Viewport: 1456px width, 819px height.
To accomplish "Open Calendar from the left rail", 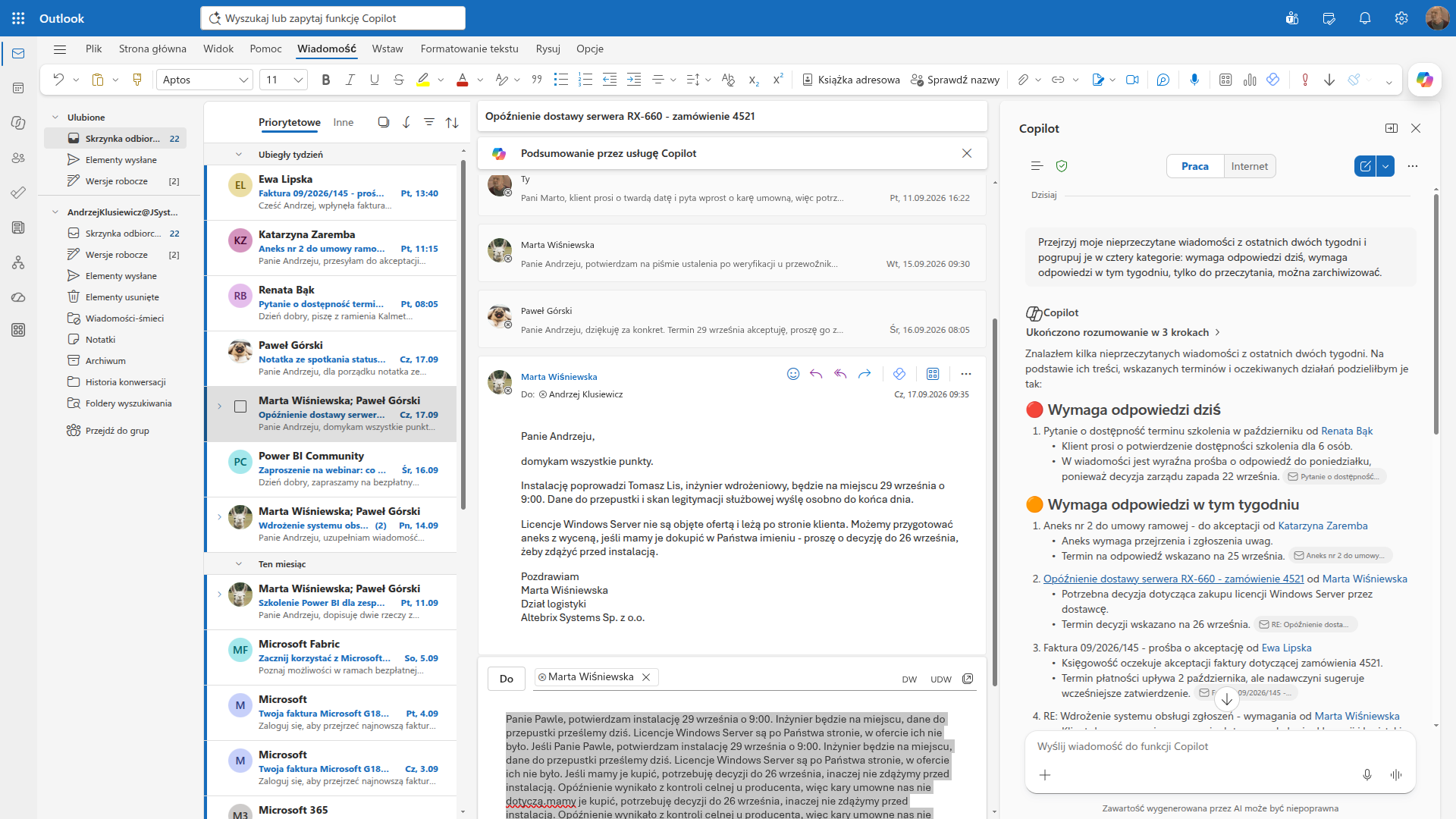I will [x=18, y=88].
